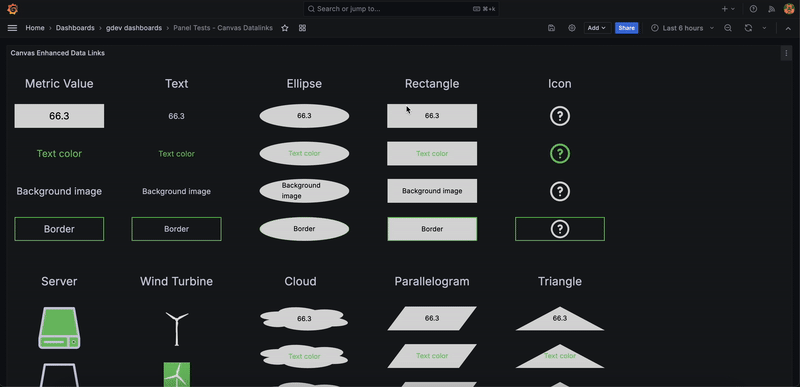Click the cloud labeled Text color
Image resolution: width=800 pixels, height=387 pixels.
(x=304, y=356)
